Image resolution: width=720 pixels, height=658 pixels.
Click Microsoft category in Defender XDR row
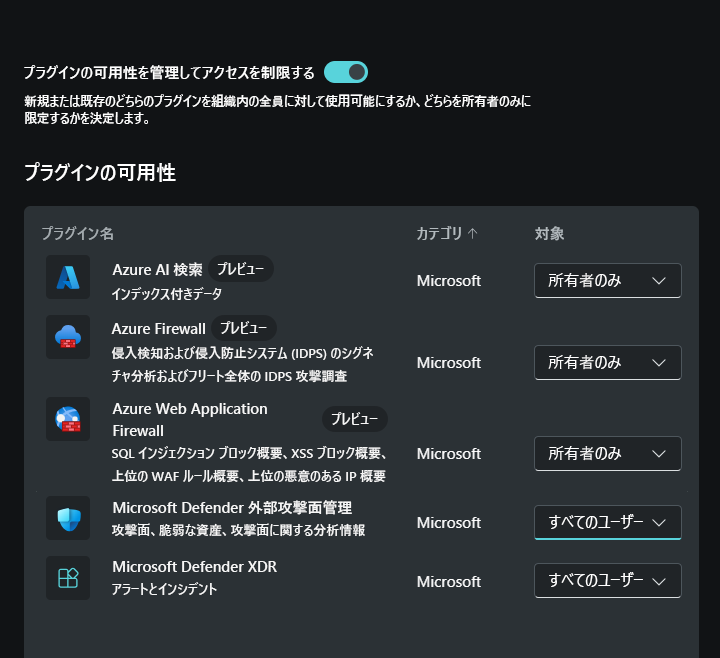(x=449, y=582)
